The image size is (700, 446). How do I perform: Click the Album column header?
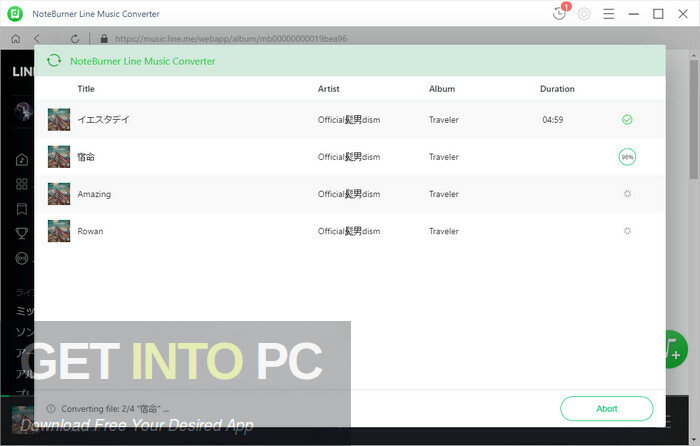tap(442, 89)
